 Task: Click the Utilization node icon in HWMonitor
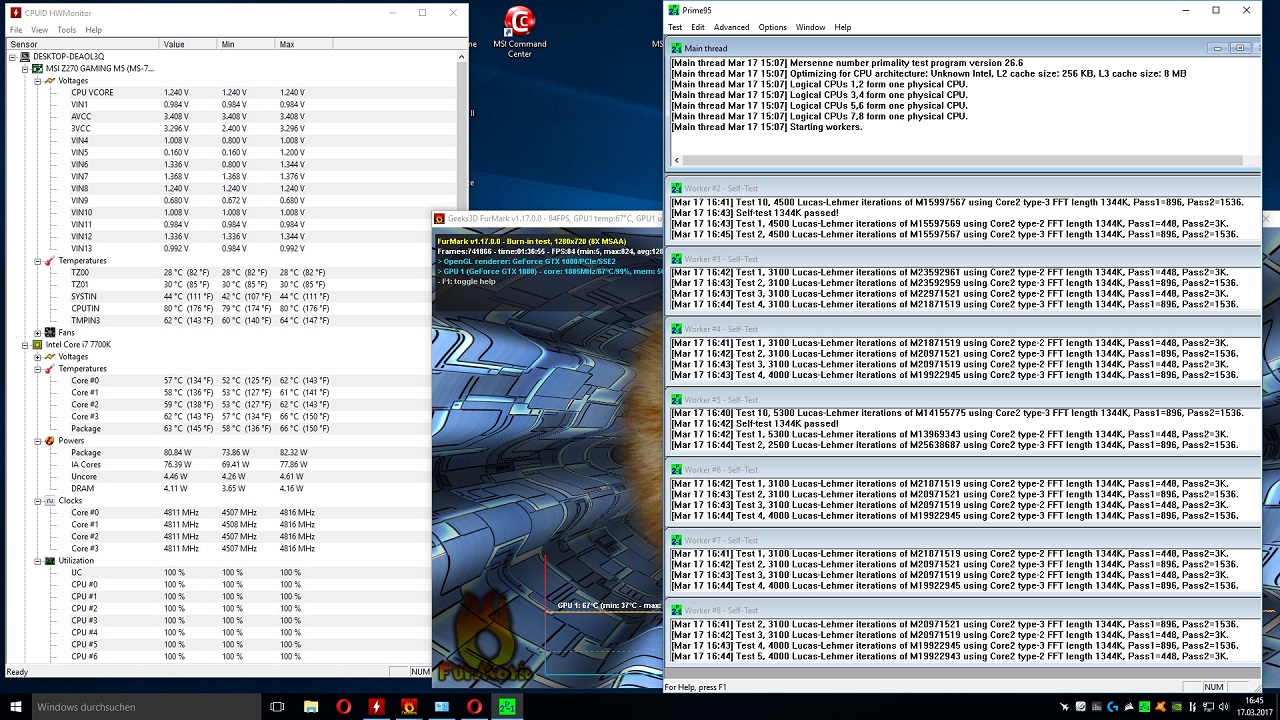[50, 560]
